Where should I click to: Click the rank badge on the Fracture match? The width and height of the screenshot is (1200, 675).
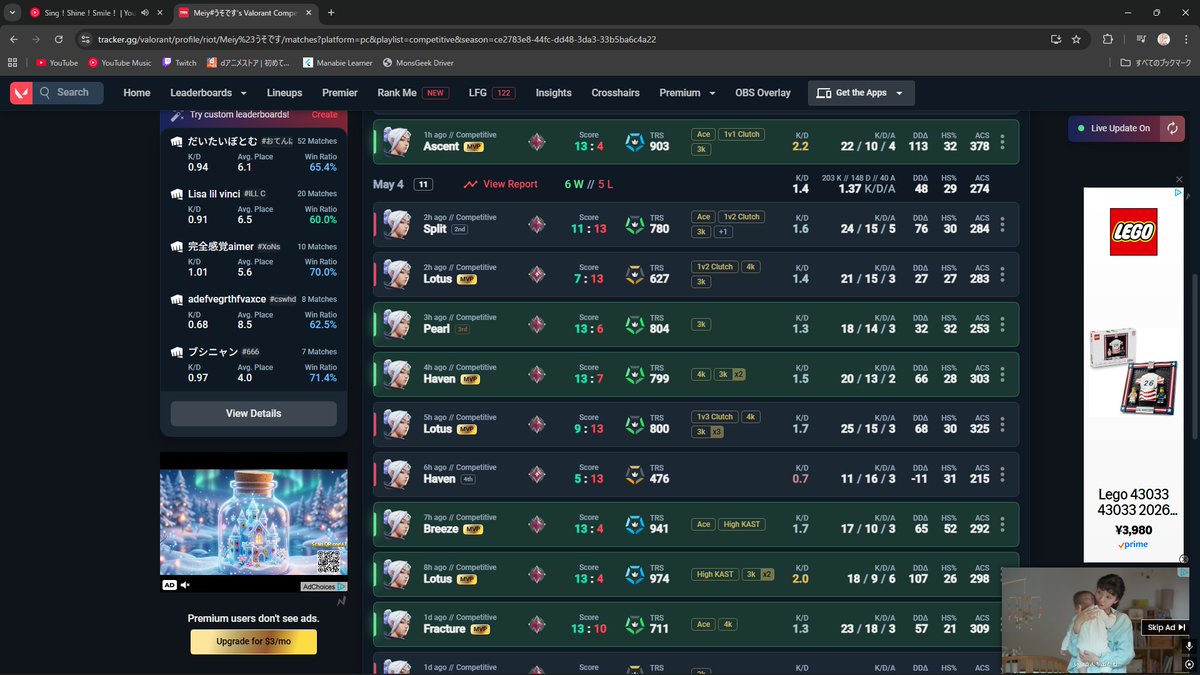point(537,625)
